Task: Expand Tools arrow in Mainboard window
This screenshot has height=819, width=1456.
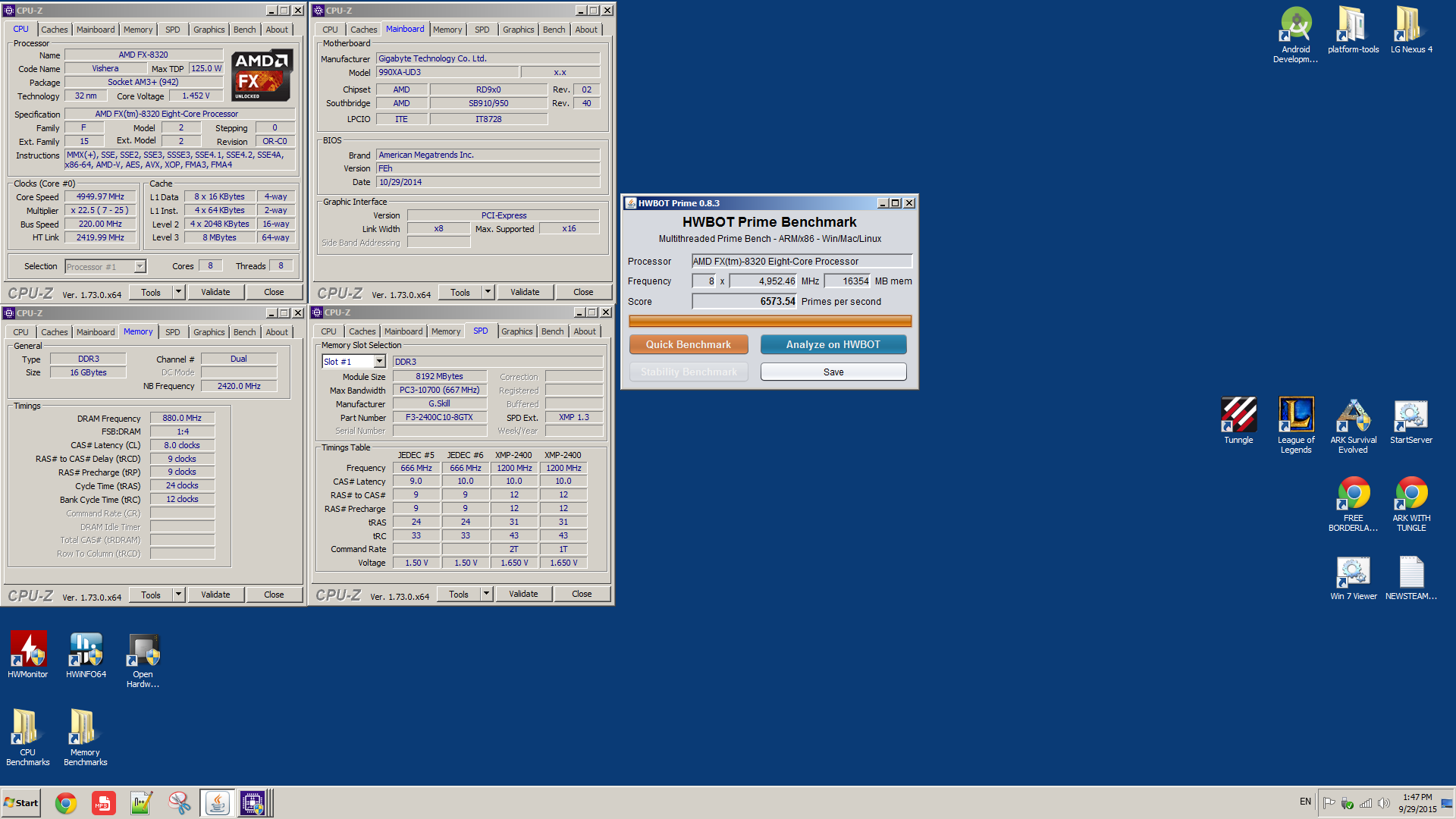Action: click(x=488, y=292)
